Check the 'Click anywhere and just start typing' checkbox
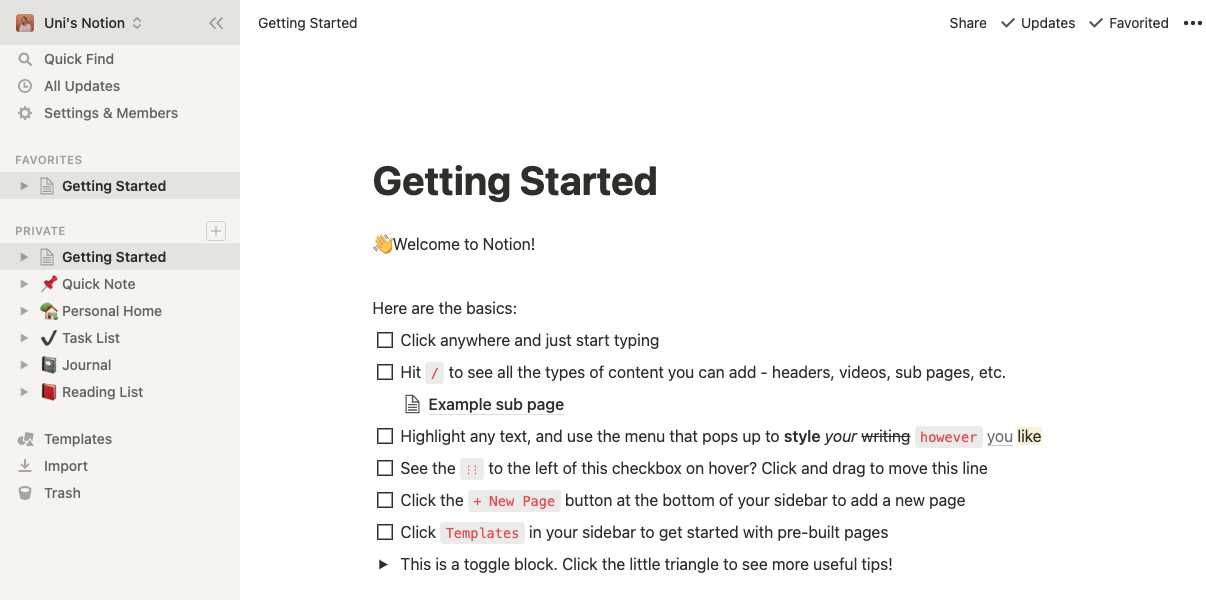Screen dimensions: 1206x600 385,340
